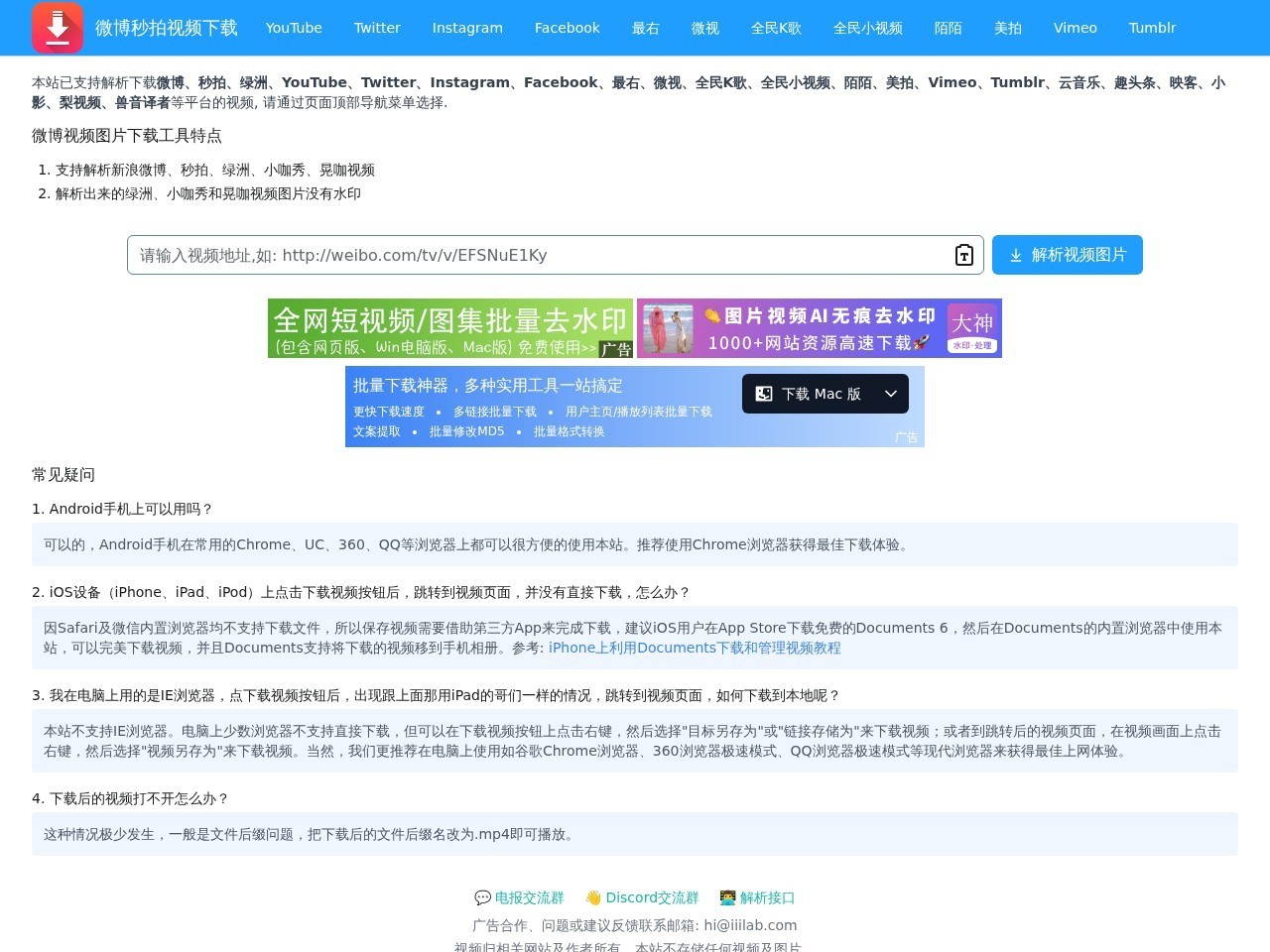The image size is (1270, 952).
Task: Click the answer starting 这种情况极少发生
Action: (x=635, y=834)
